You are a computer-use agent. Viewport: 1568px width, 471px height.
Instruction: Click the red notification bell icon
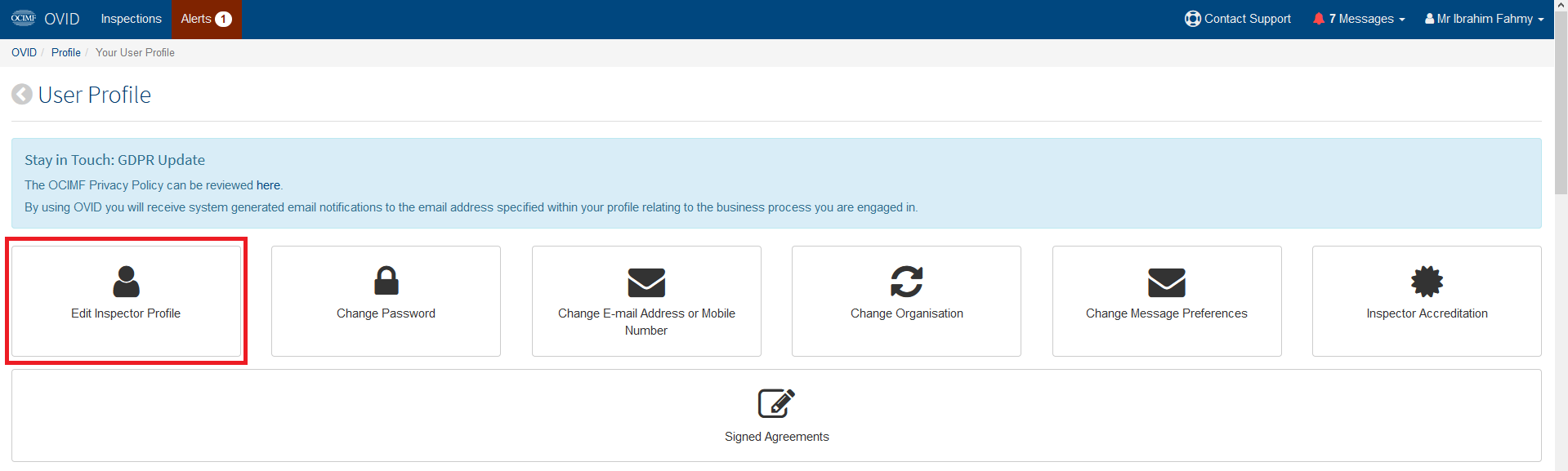point(1318,19)
